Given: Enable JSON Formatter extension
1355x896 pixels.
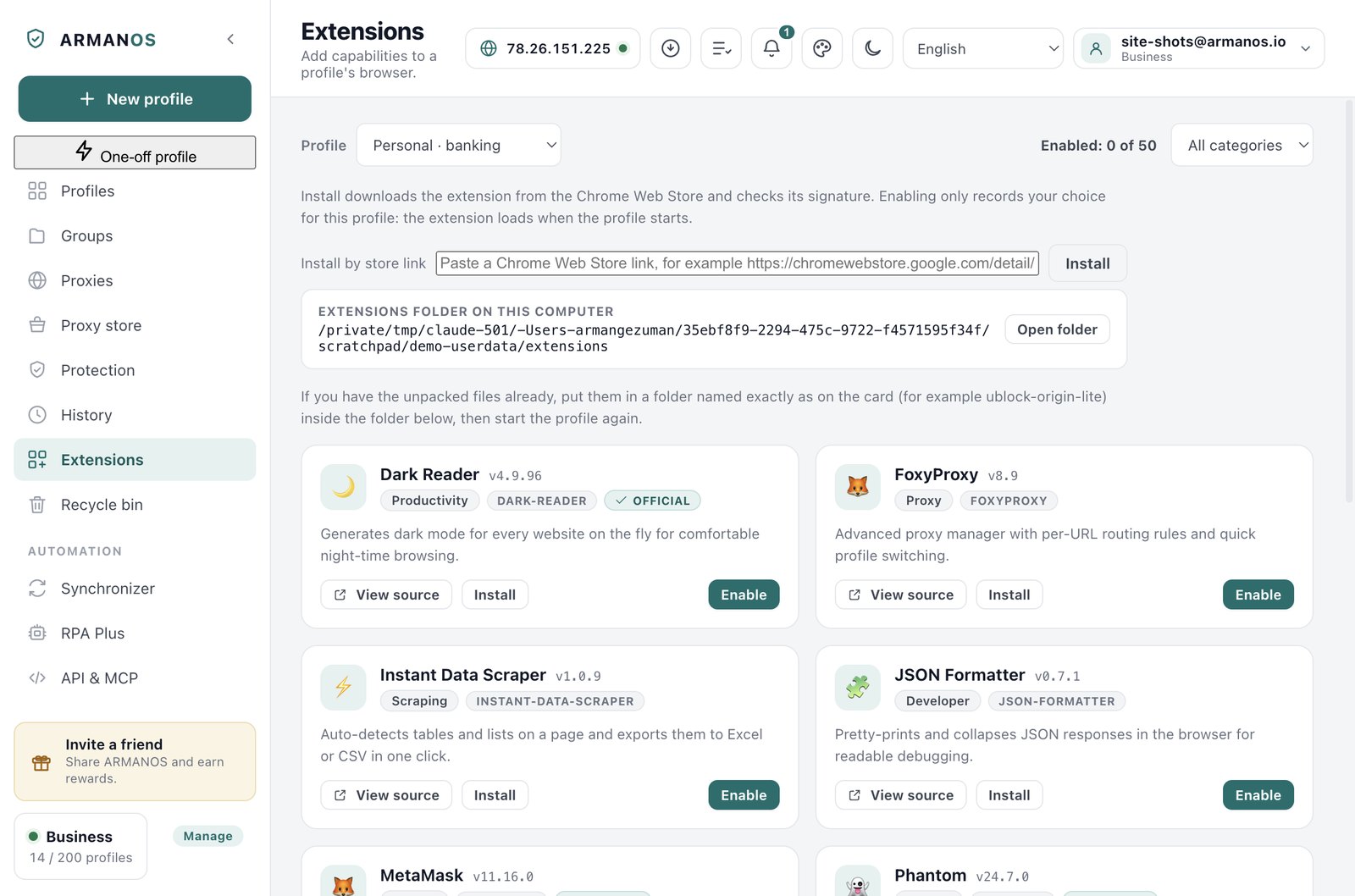Looking at the screenshot, I should pyautogui.click(x=1258, y=795).
